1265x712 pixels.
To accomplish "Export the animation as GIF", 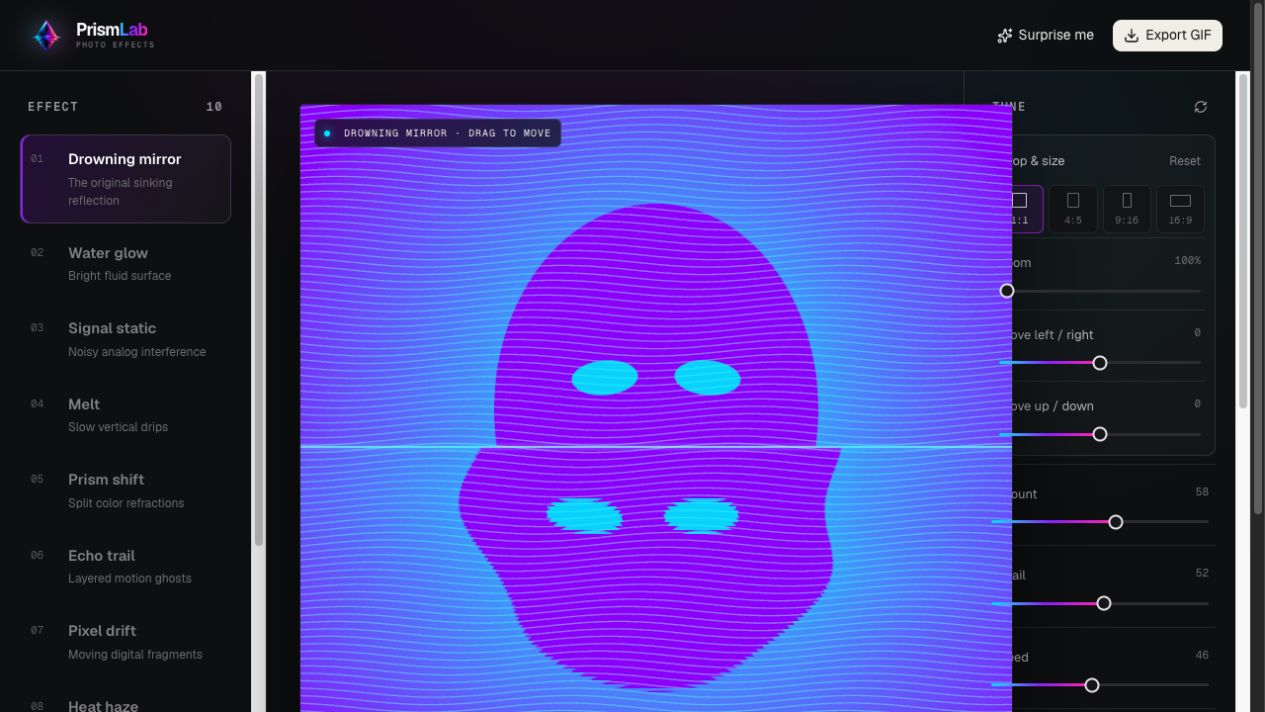I will (1167, 35).
